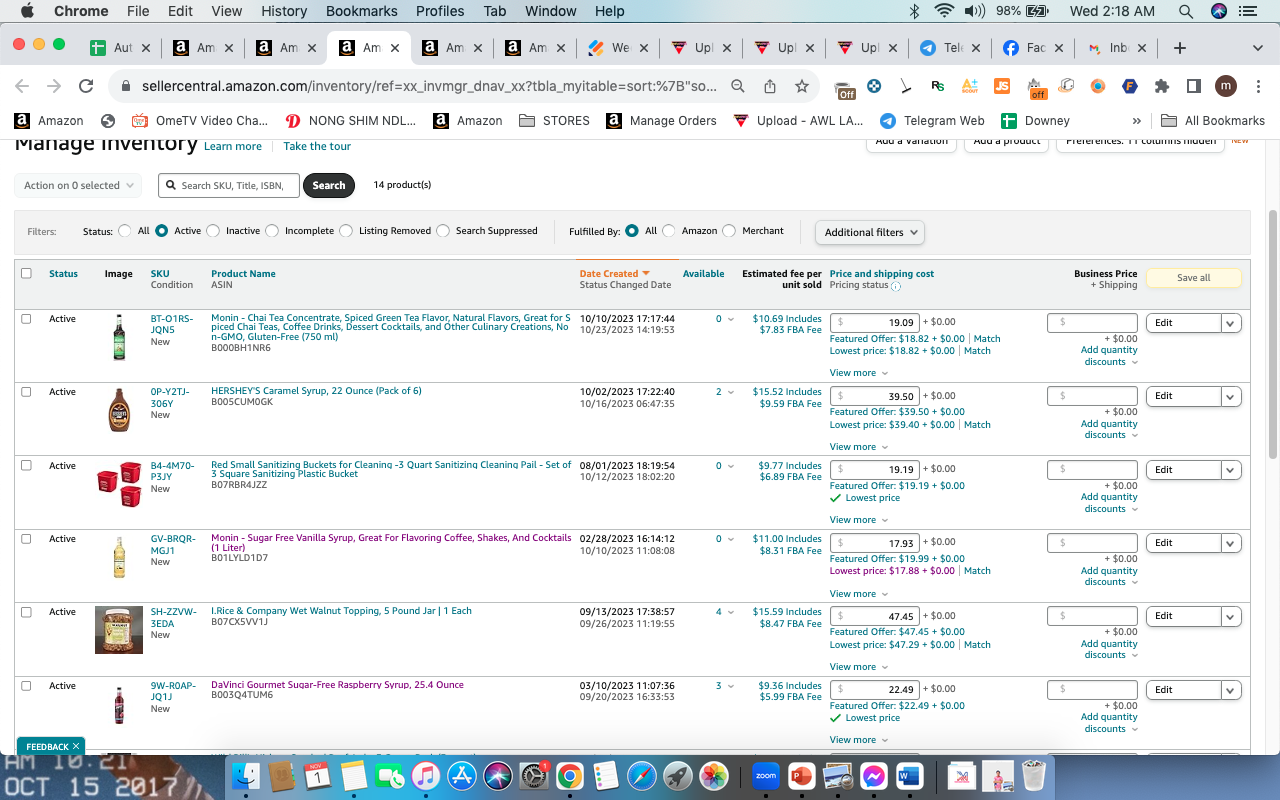Open the tab search dropdown arrow
The image size is (1280, 800).
[x=1257, y=48]
